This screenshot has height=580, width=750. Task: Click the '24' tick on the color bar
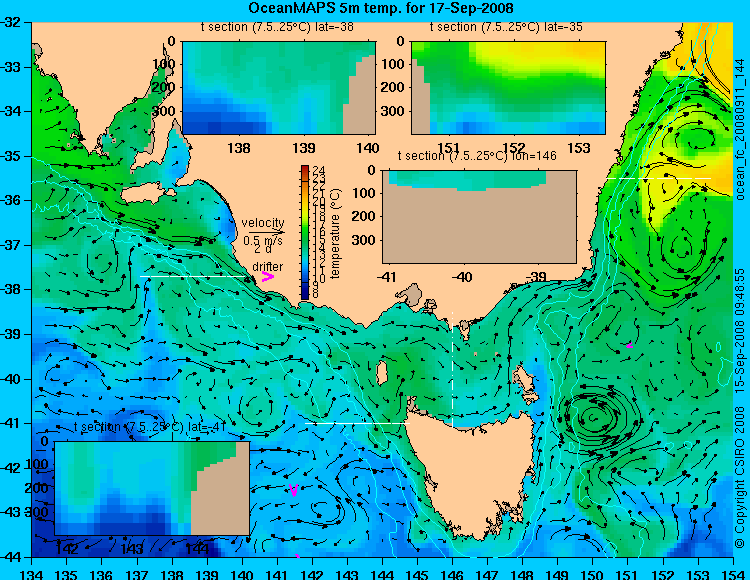coord(319,171)
